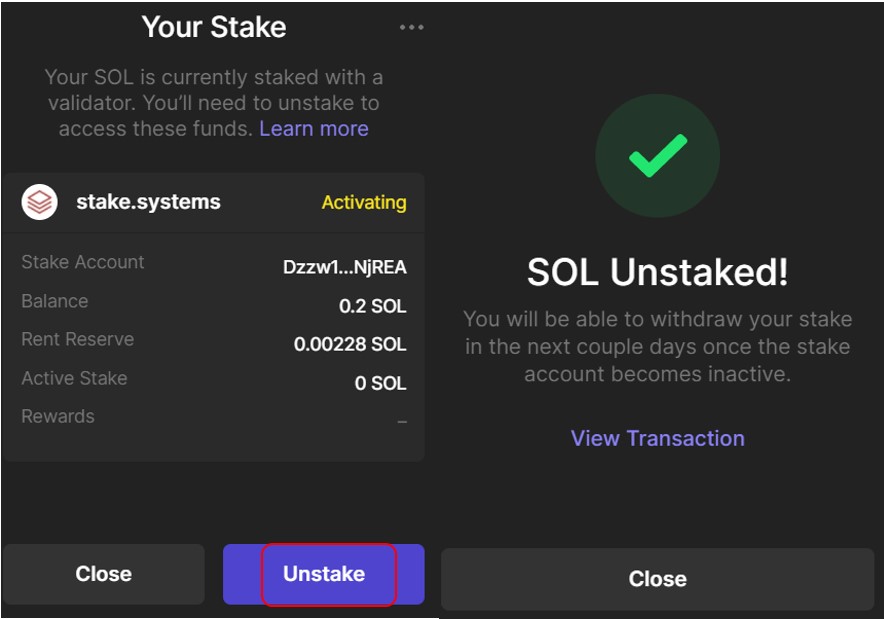Screen dimensions: 884x619
Task: Click the SOL Unstaked! heading
Action: (657, 272)
